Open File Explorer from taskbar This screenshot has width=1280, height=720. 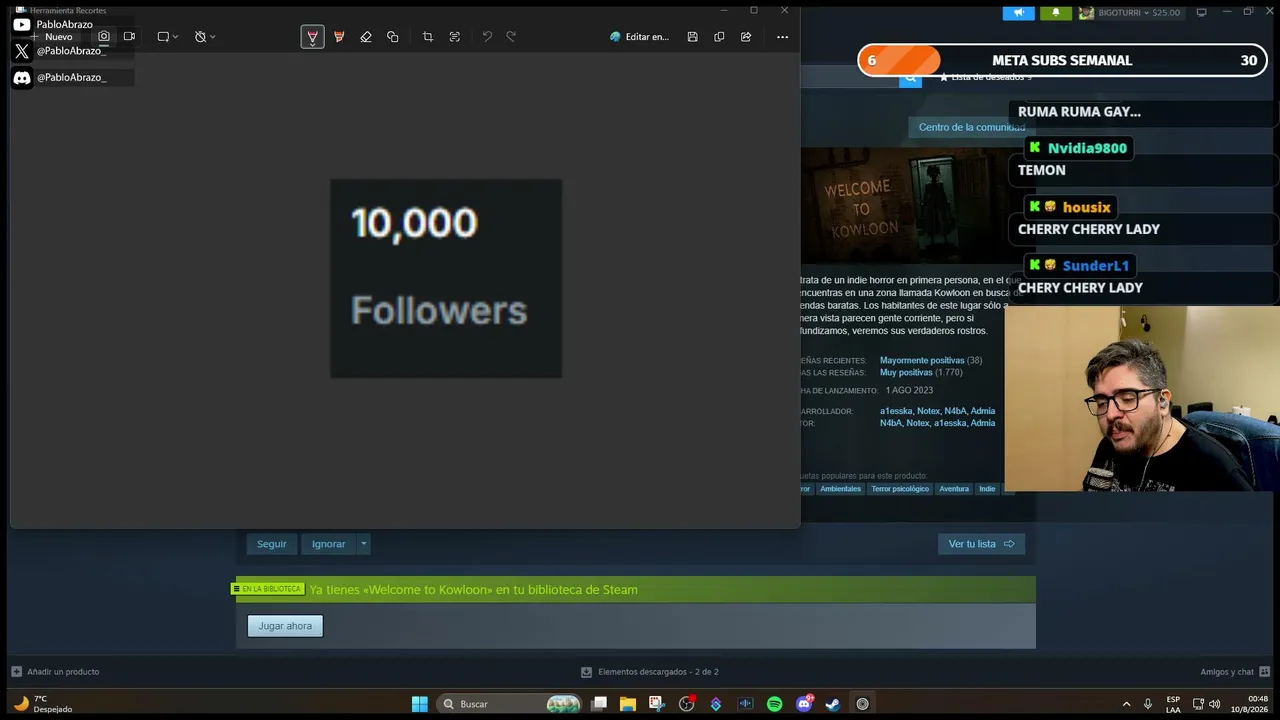628,704
